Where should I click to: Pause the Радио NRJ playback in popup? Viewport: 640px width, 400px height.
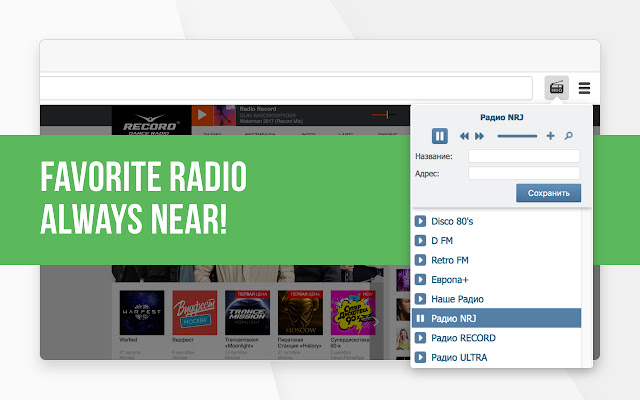[440, 136]
